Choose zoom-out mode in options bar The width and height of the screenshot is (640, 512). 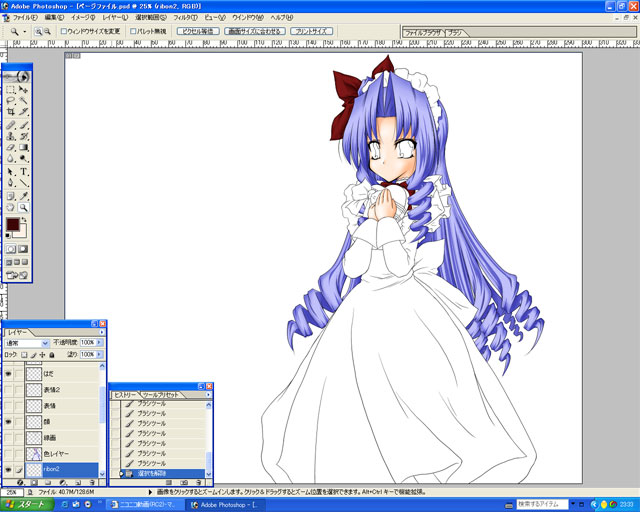point(47,31)
